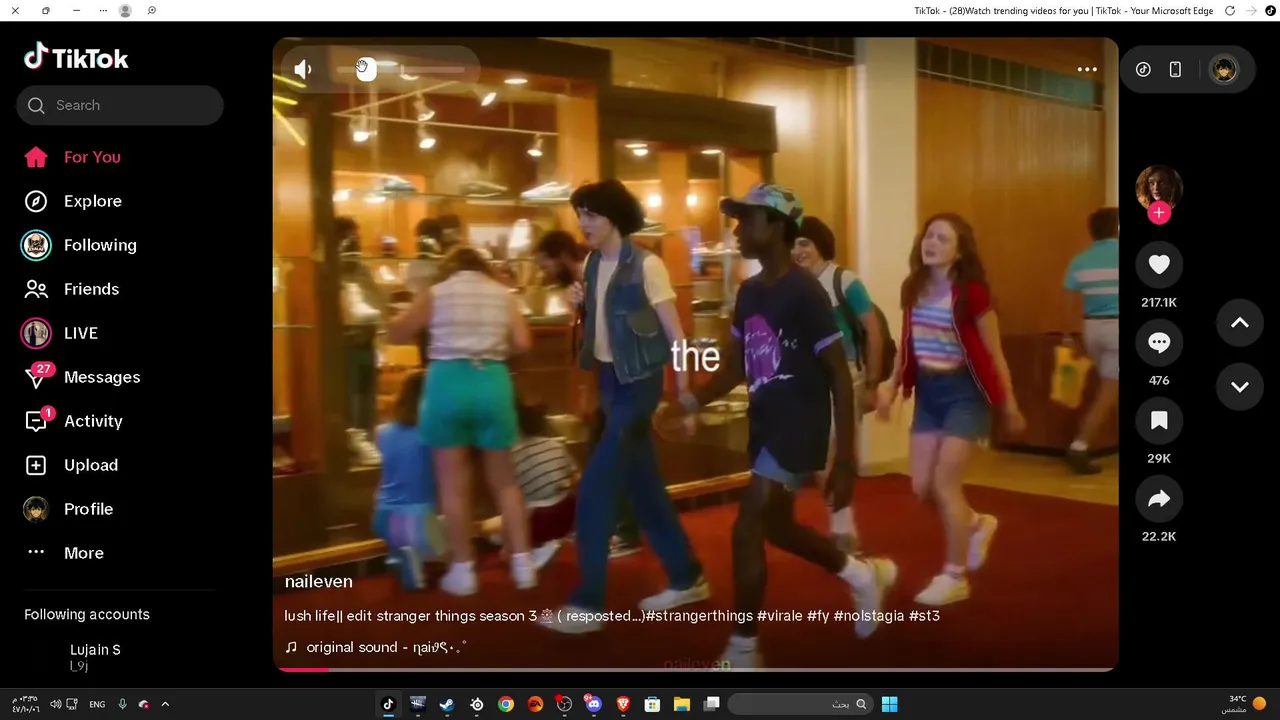Skip to the next video
This screenshot has height=720, width=1280.
tap(1240, 387)
